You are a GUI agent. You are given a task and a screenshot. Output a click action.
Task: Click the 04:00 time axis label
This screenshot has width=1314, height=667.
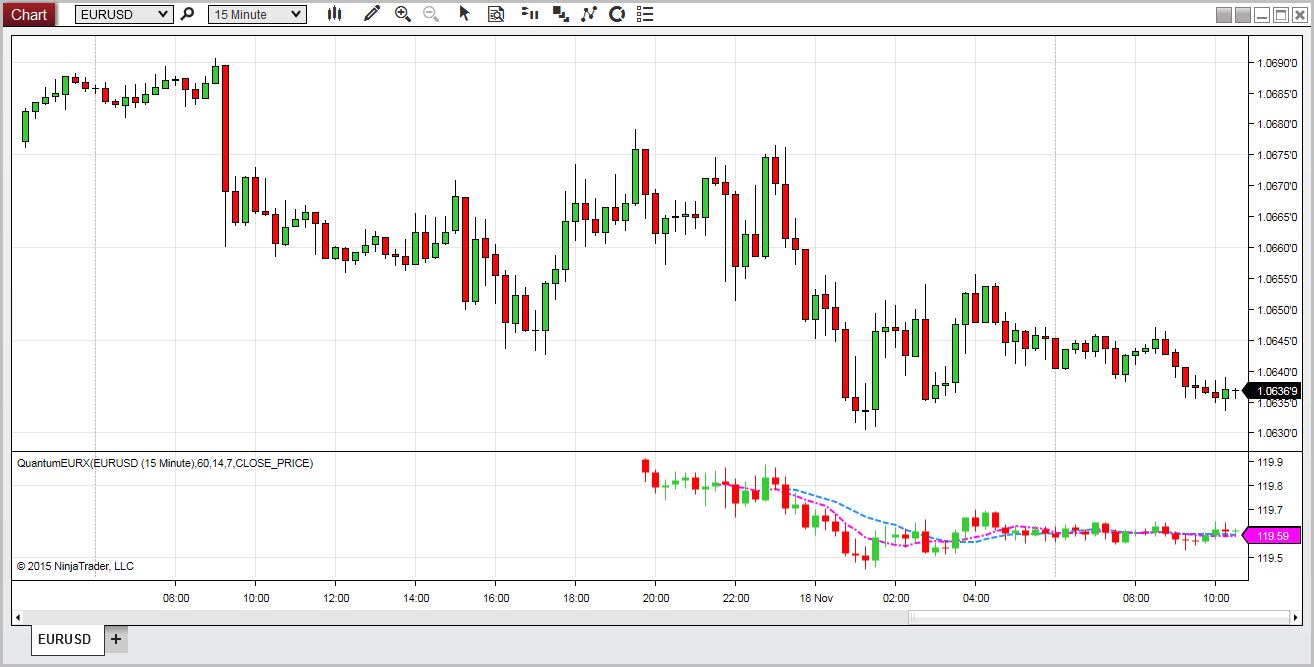[x=976, y=598]
